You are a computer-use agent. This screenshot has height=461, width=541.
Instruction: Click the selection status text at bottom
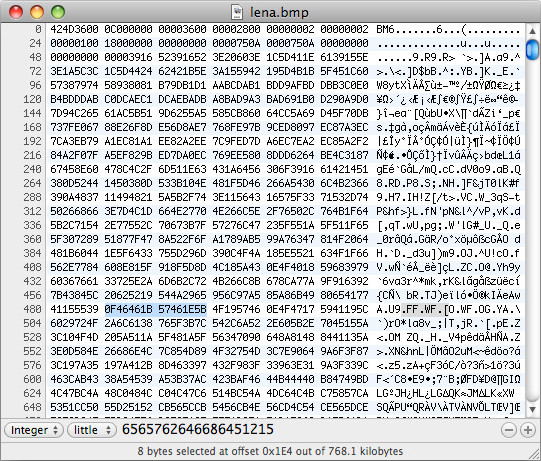[x=270, y=451]
